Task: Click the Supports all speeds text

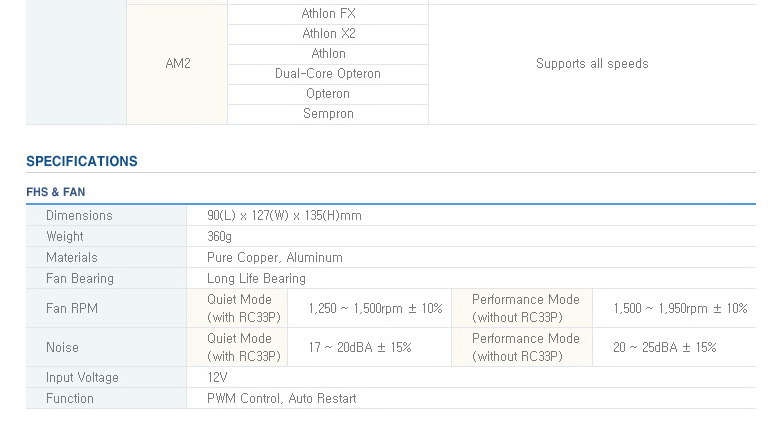Action: [592, 64]
